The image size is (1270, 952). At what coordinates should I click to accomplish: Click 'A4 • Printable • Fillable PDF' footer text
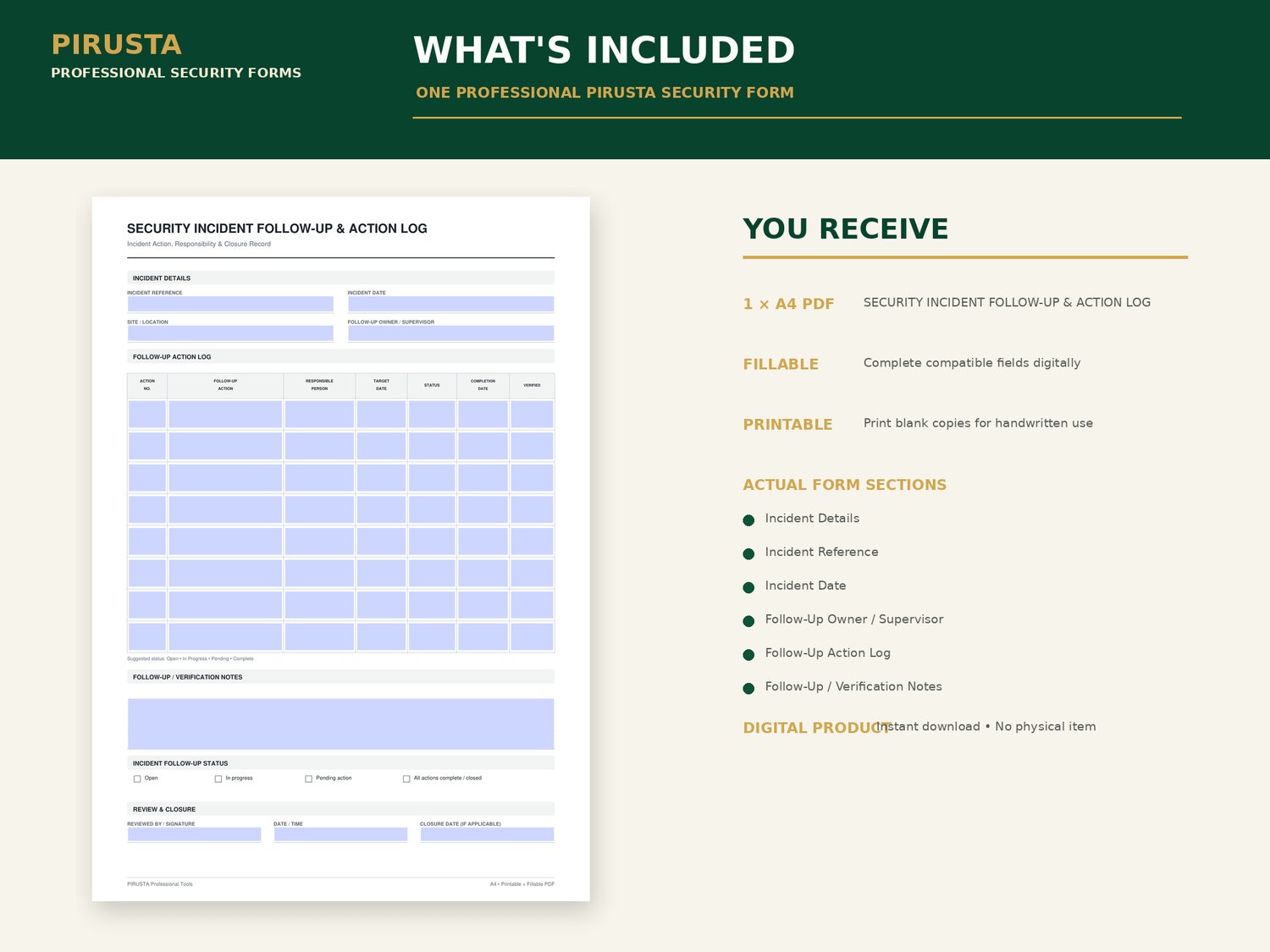tap(522, 884)
